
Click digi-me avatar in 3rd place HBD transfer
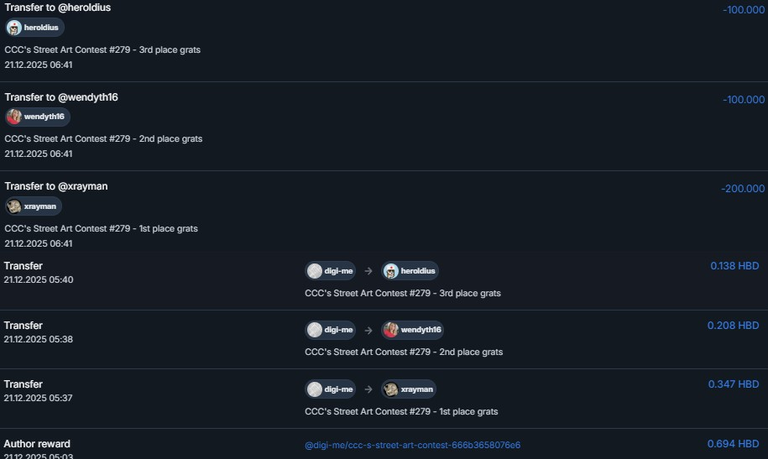(315, 271)
